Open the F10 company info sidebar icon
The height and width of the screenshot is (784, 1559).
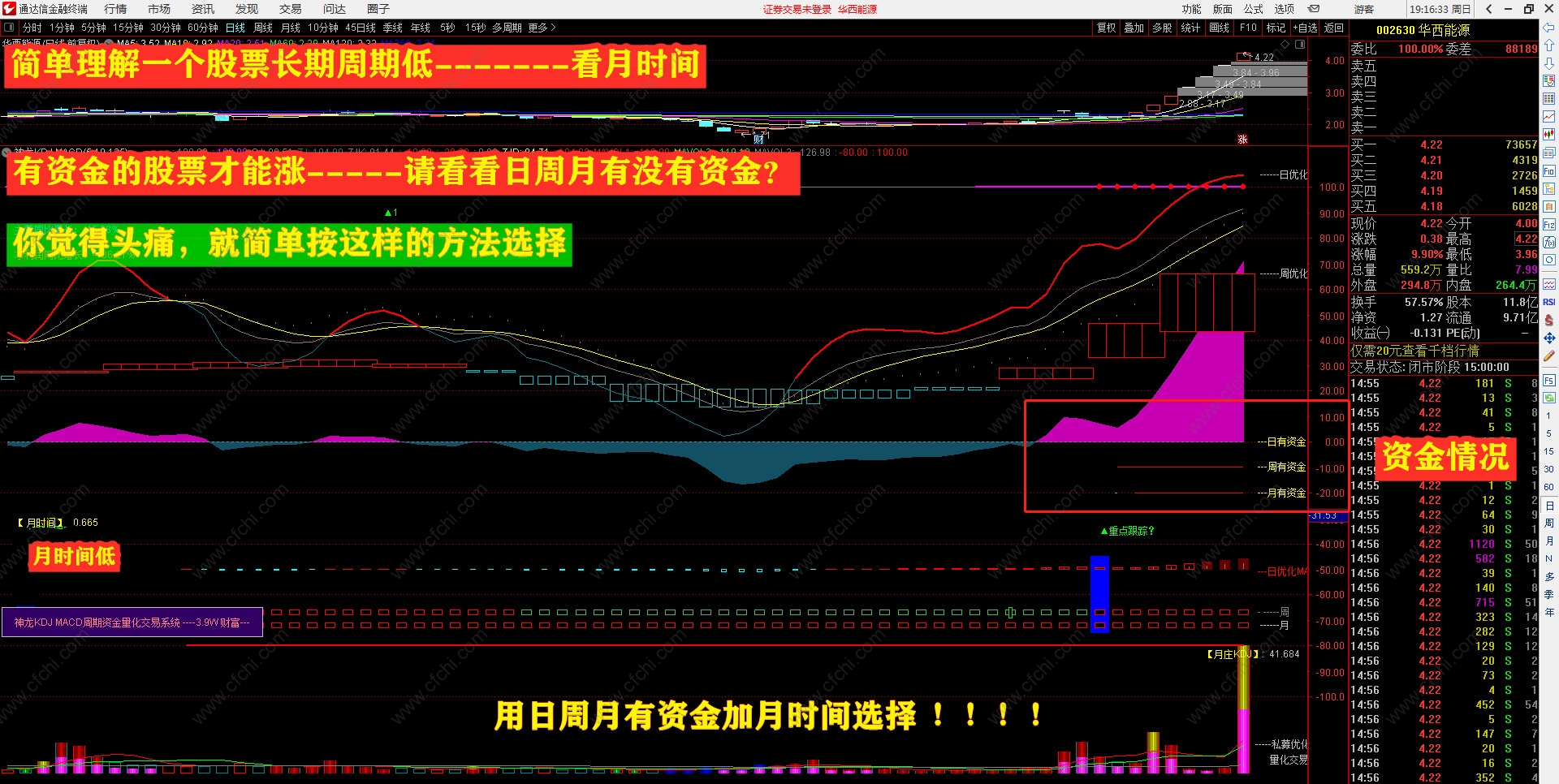pyautogui.click(x=1549, y=171)
